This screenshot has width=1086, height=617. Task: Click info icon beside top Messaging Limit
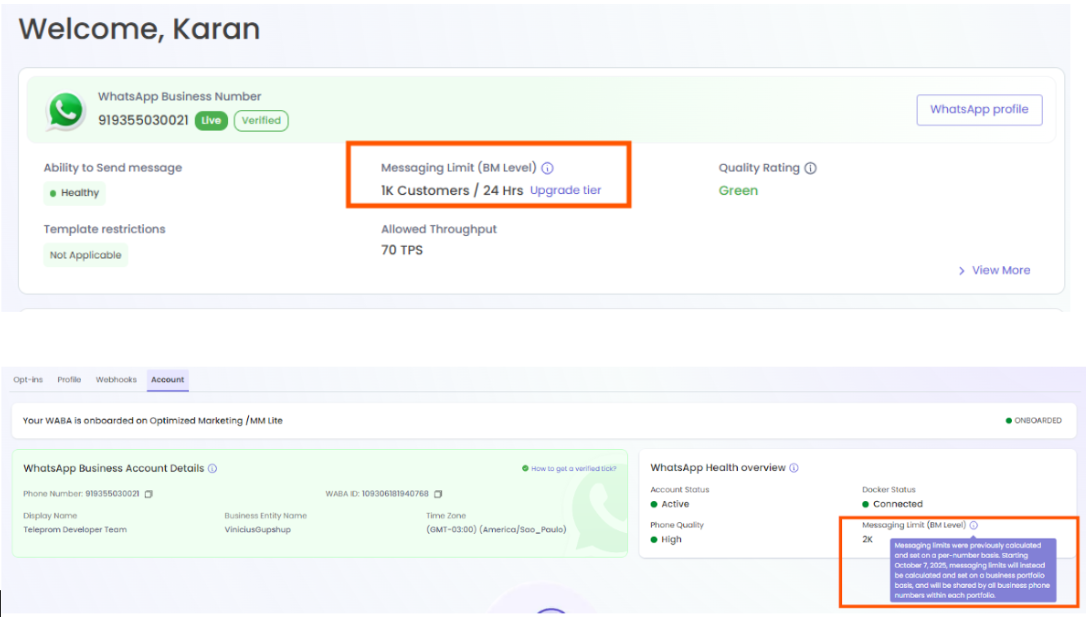tap(547, 168)
